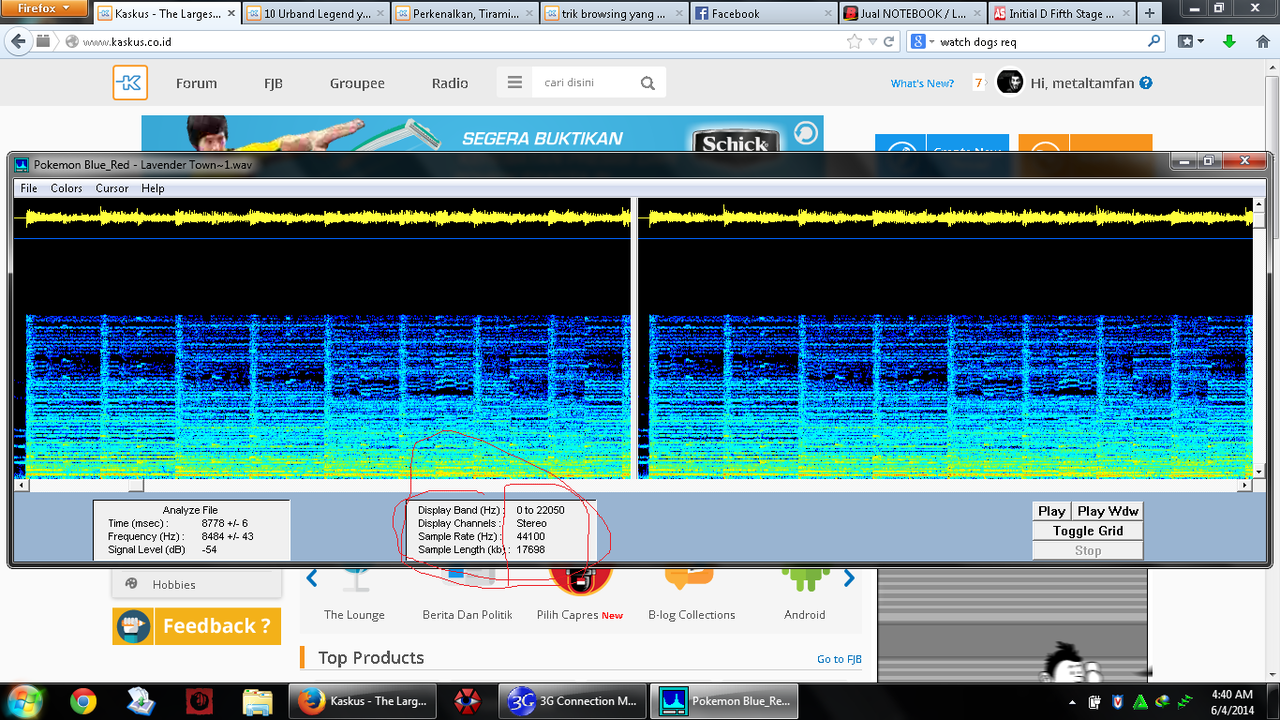Switch to the Facebook tab
The width and height of the screenshot is (1280, 720).
(x=760, y=14)
